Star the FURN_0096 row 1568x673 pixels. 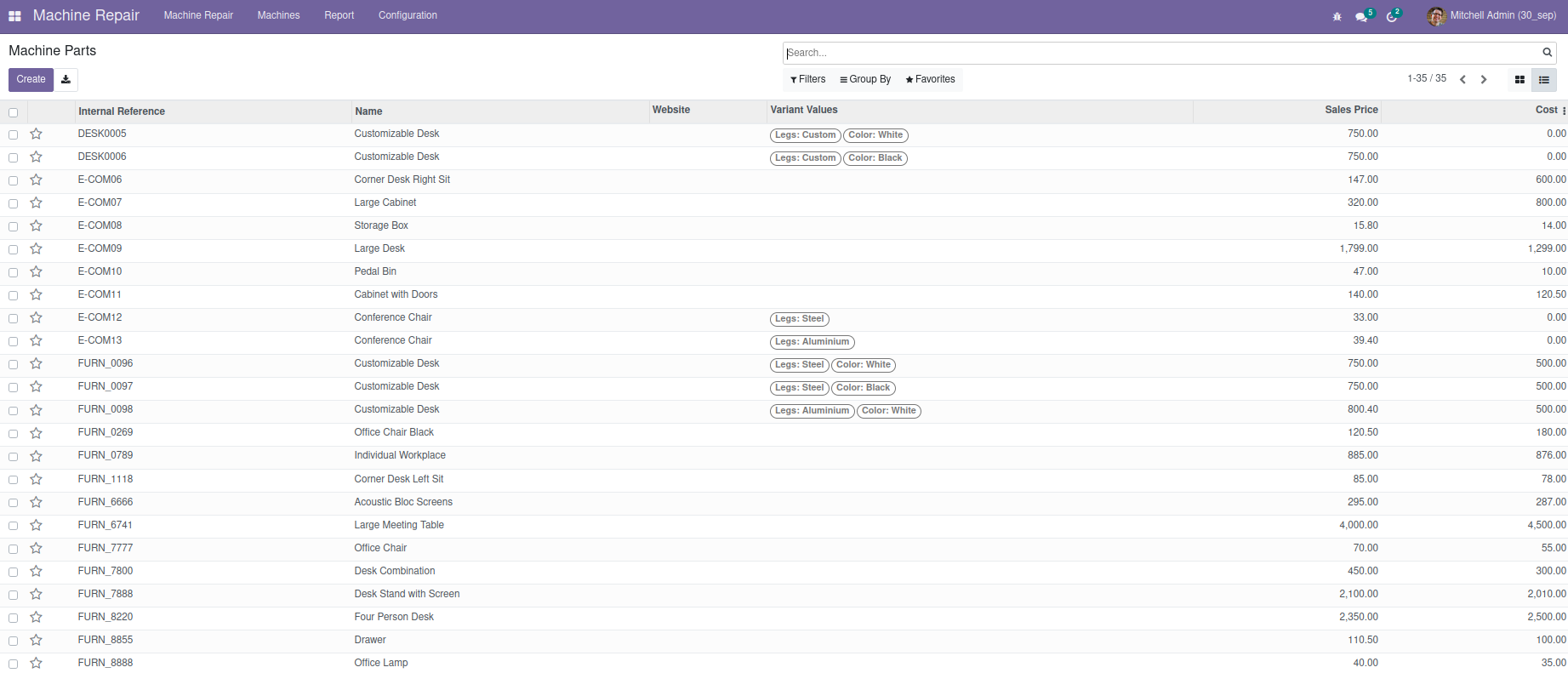[x=36, y=363]
